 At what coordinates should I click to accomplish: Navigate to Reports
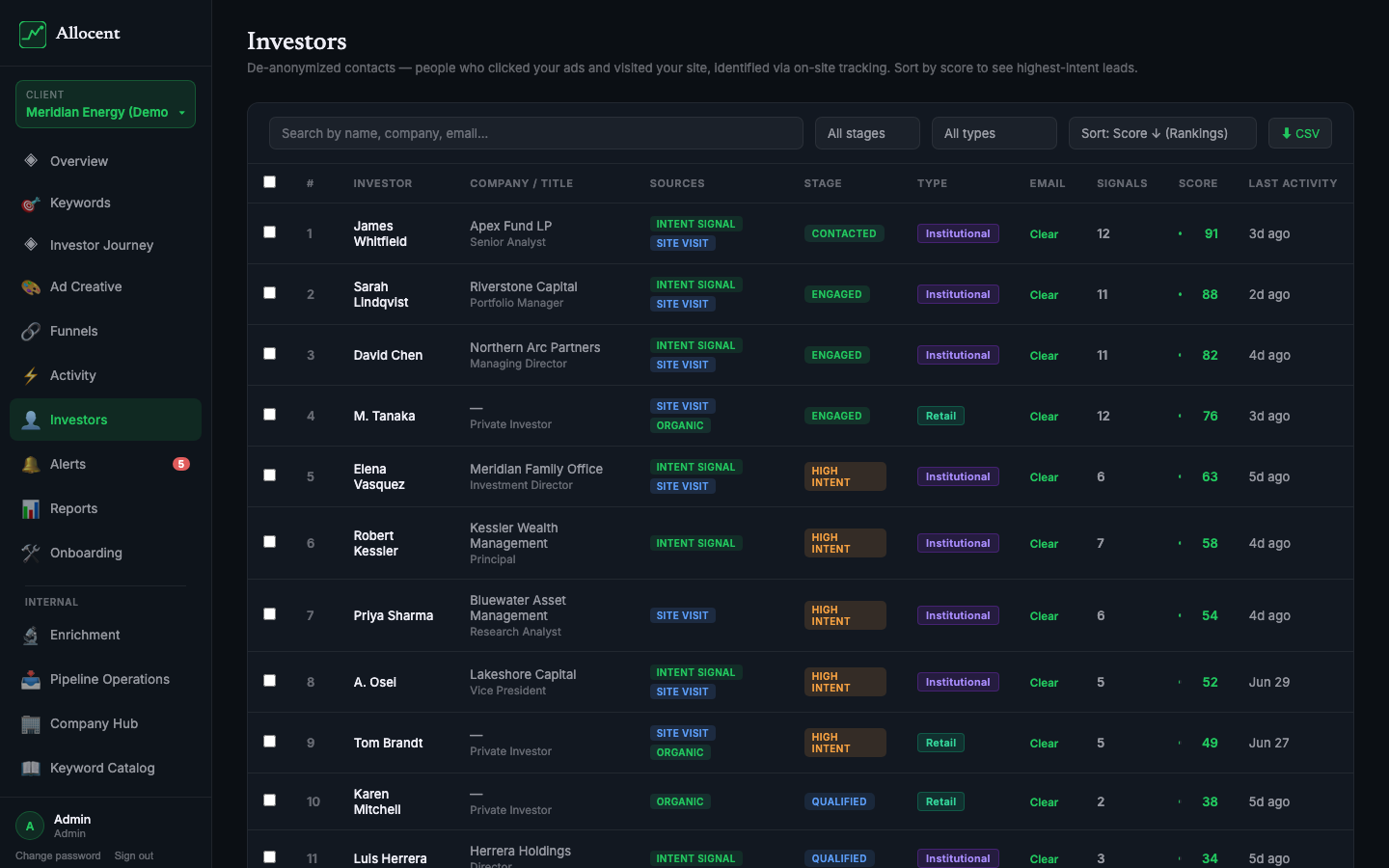[x=105, y=509]
